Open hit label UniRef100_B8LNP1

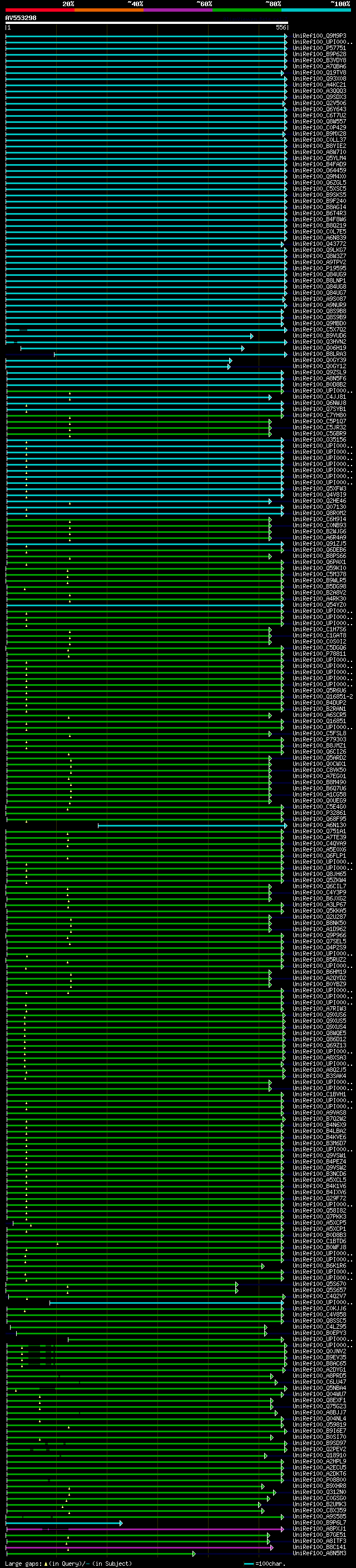(319, 280)
